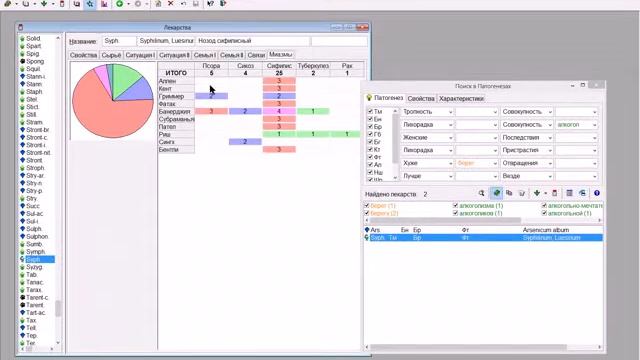
Task: Uncheck the Тм source checkbox
Action: 370,111
